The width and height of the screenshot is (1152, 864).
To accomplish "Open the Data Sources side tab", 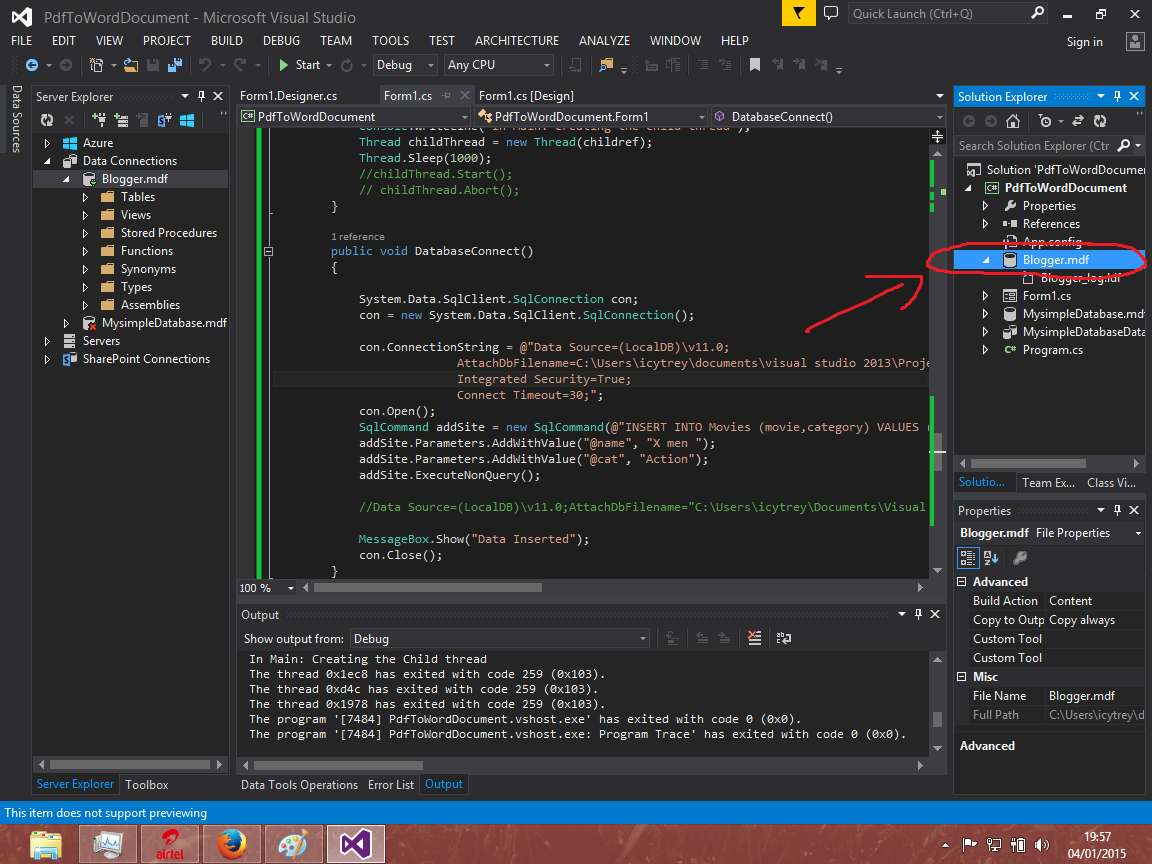I will (16, 118).
